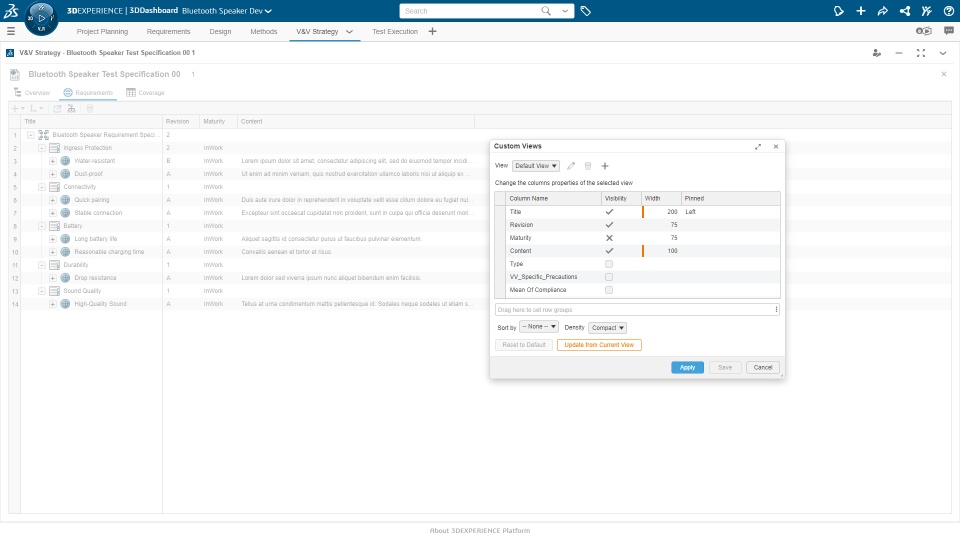The image size is (960, 540).
Task: Click the row groups options dots
Action: [776, 310]
